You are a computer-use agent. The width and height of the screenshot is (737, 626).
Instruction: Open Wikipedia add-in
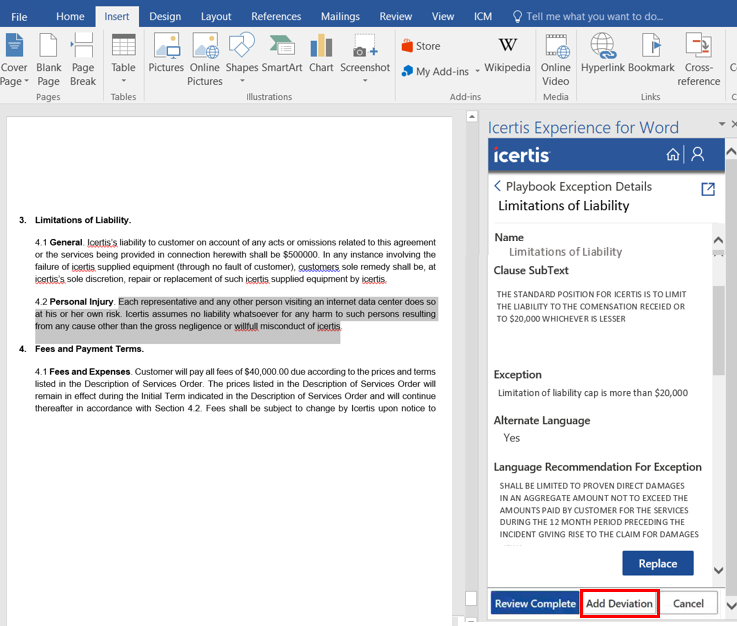508,55
